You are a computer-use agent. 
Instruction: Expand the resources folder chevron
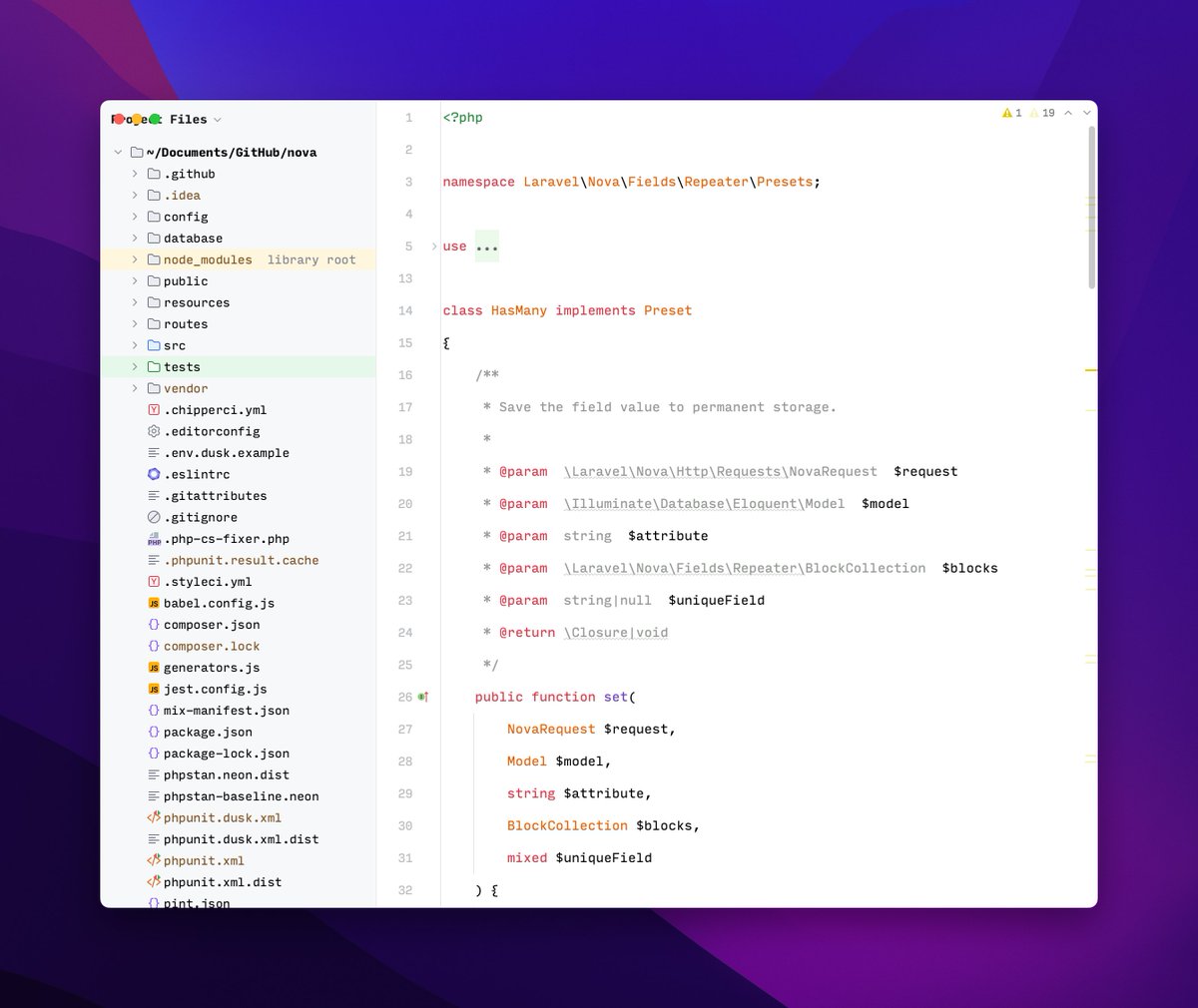click(x=135, y=302)
